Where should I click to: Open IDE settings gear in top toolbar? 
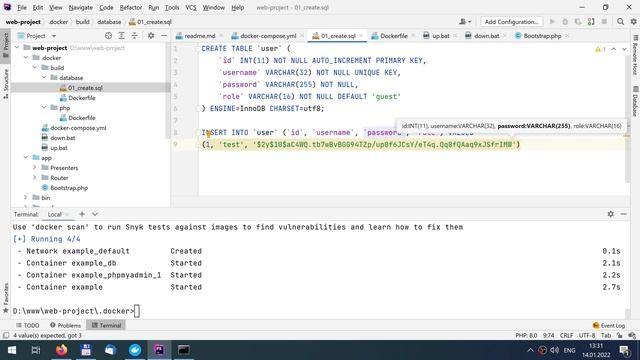633,22
